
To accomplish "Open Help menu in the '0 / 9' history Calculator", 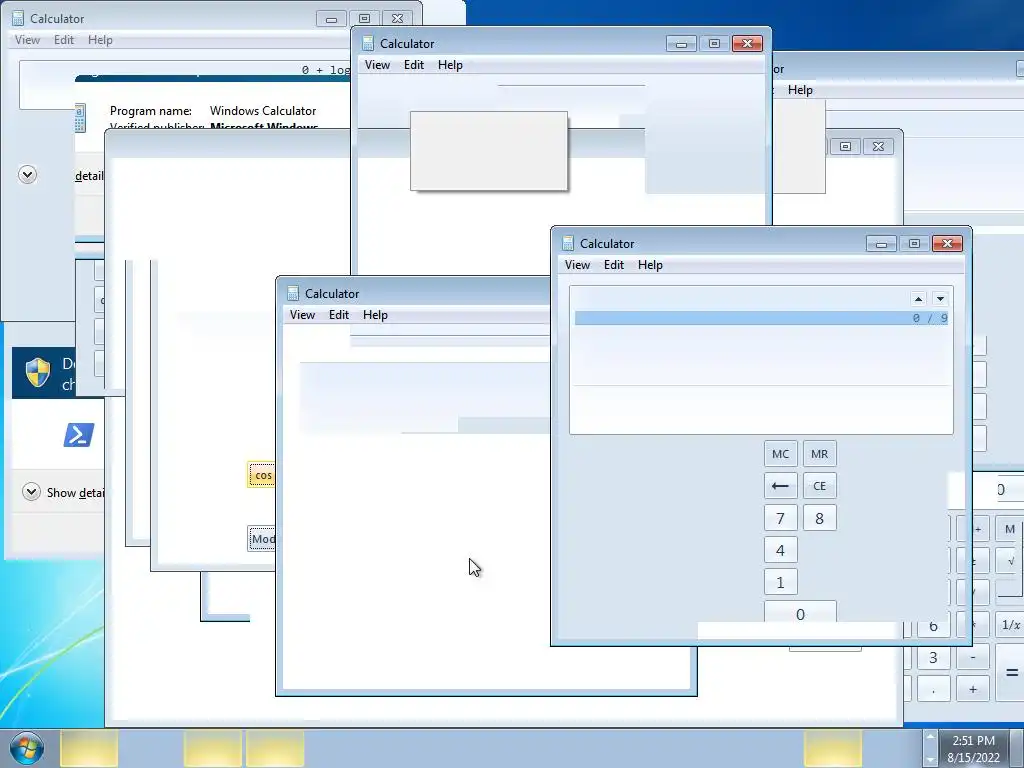I will [650, 265].
